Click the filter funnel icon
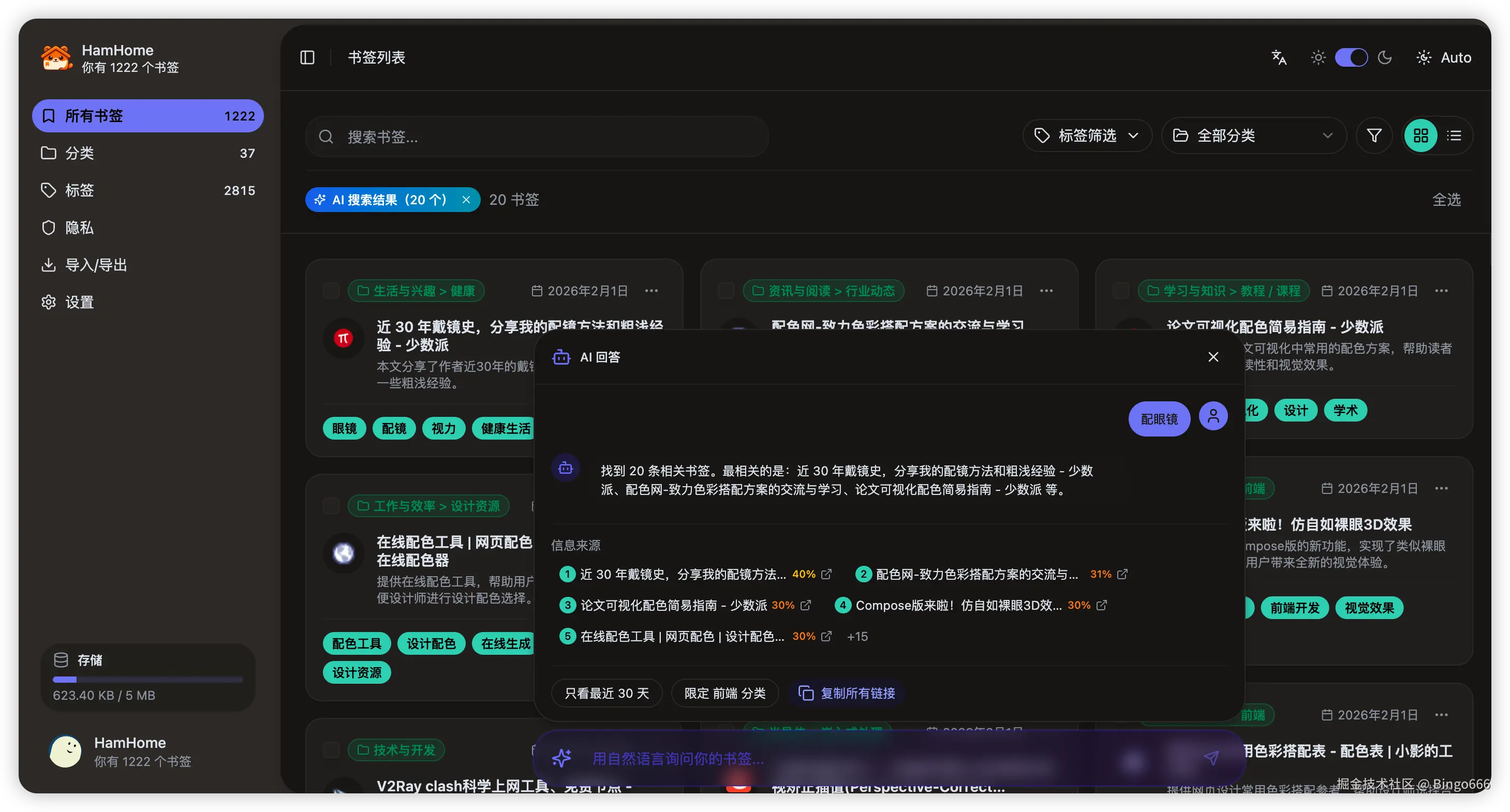1510x812 pixels. [x=1373, y=136]
